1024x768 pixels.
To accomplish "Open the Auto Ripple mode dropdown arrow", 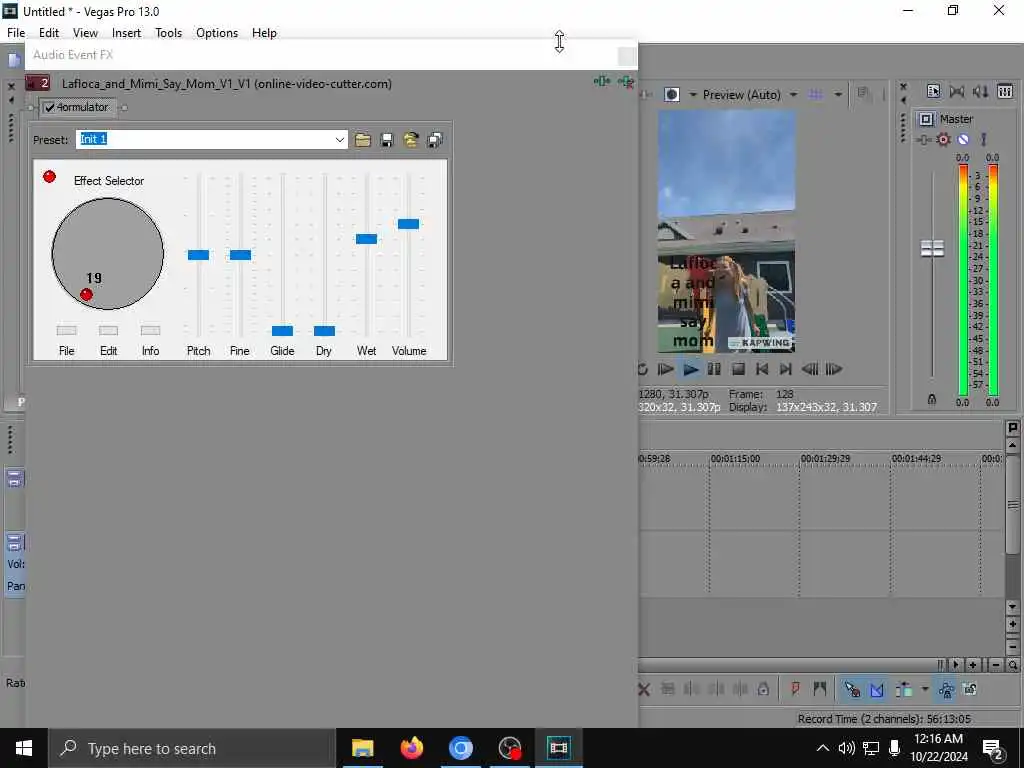I will coord(924,689).
